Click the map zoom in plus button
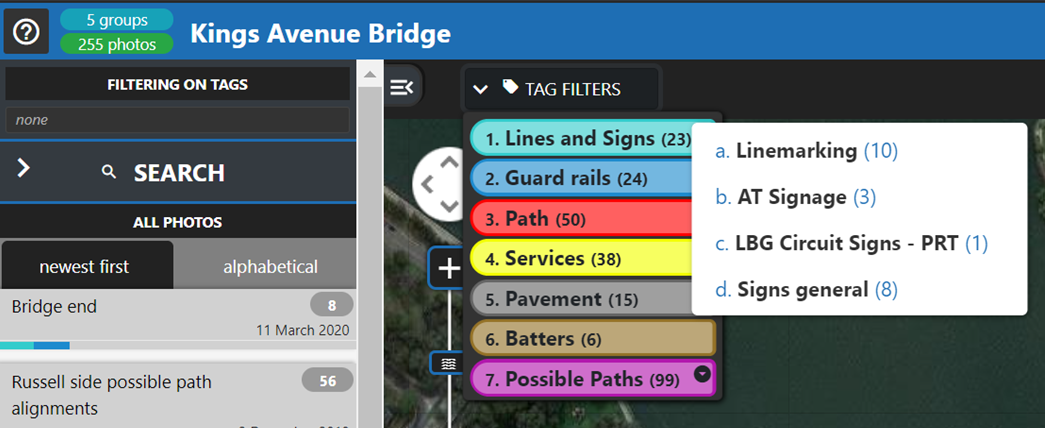The height and width of the screenshot is (428, 1045). click(449, 267)
